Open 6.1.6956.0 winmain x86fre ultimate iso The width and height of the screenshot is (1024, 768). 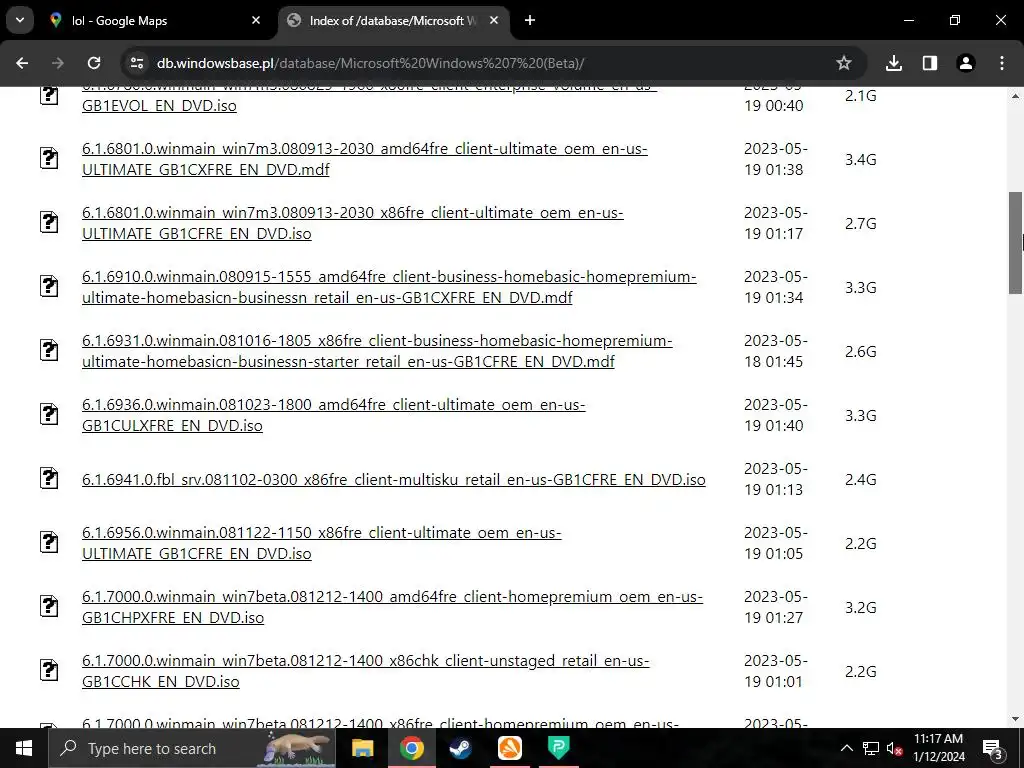[x=321, y=543]
